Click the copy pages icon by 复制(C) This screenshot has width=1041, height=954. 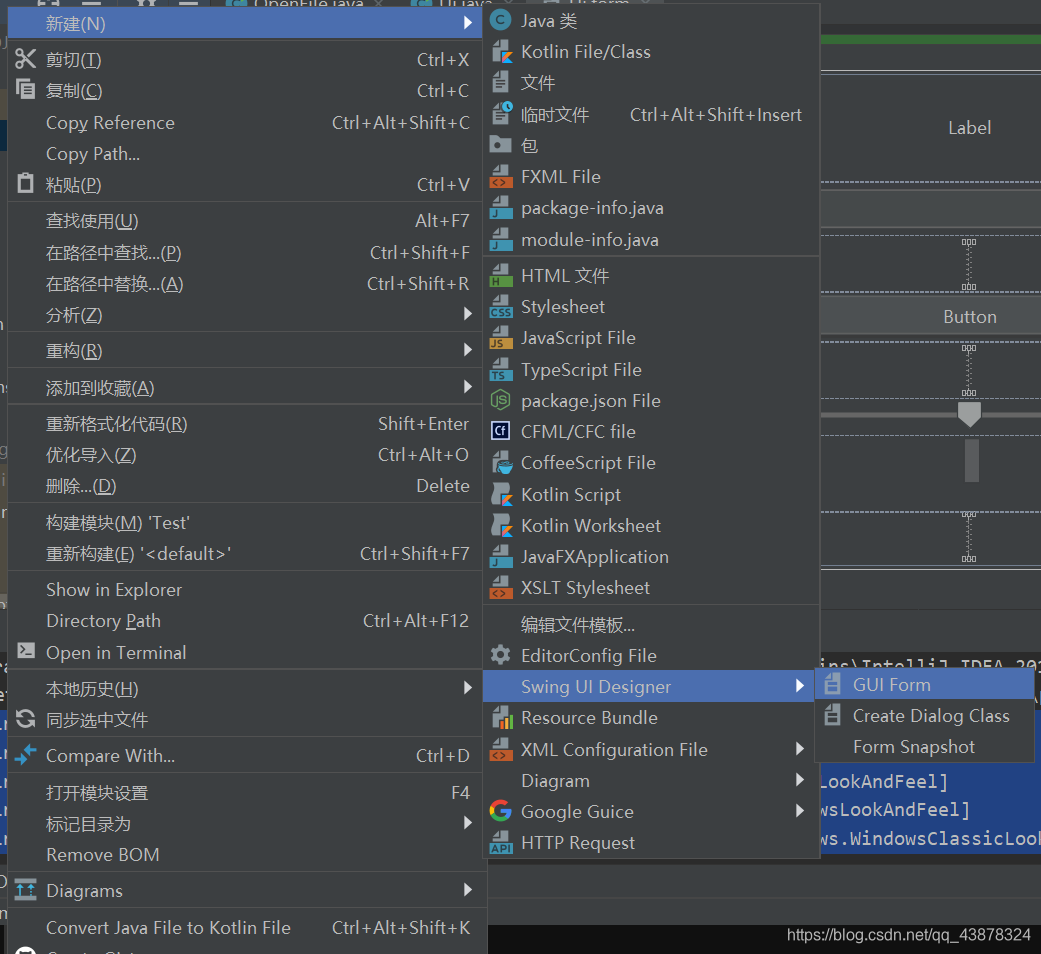[25, 89]
